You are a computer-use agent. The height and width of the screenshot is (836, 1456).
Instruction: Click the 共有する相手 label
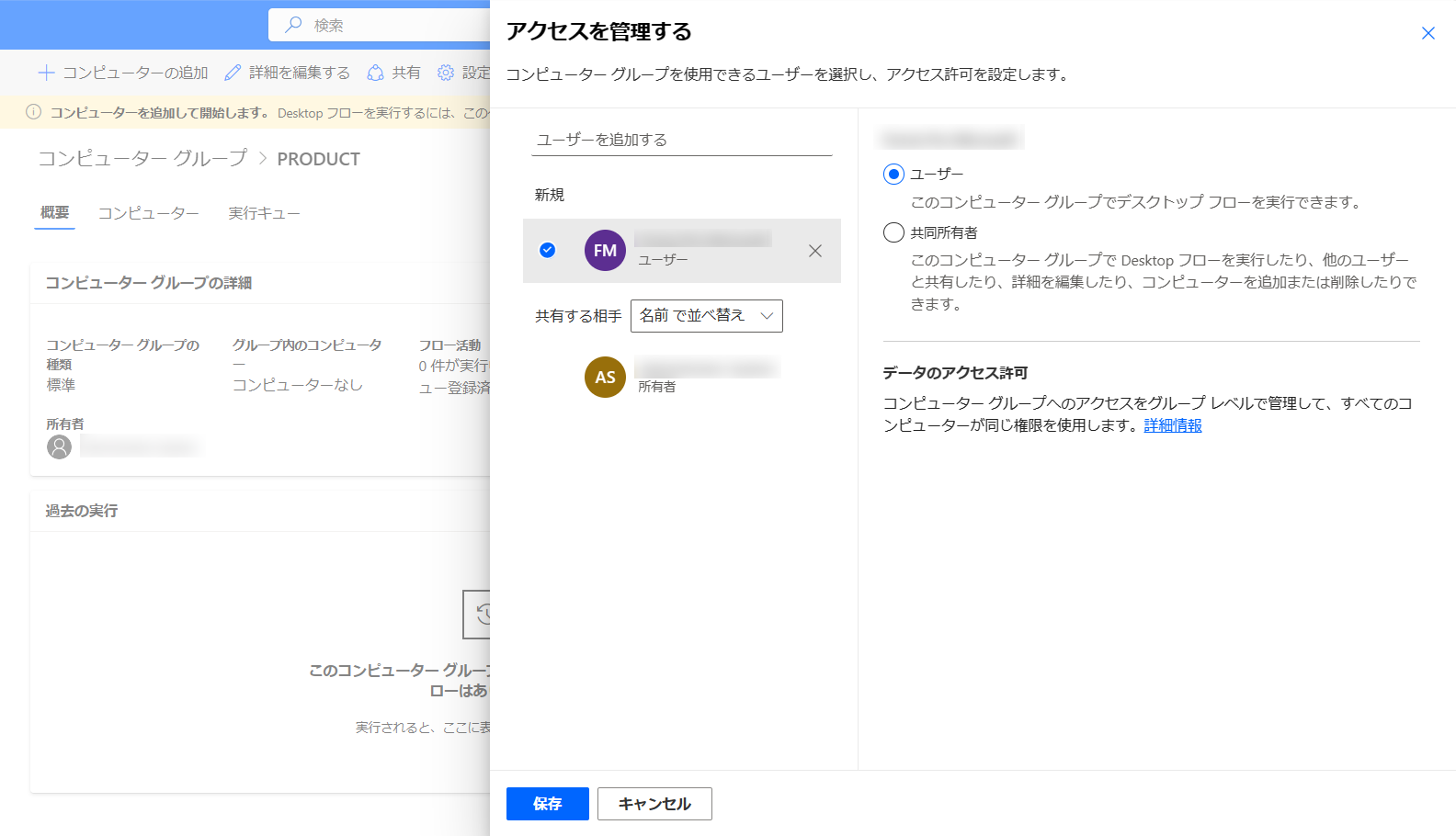click(x=578, y=316)
